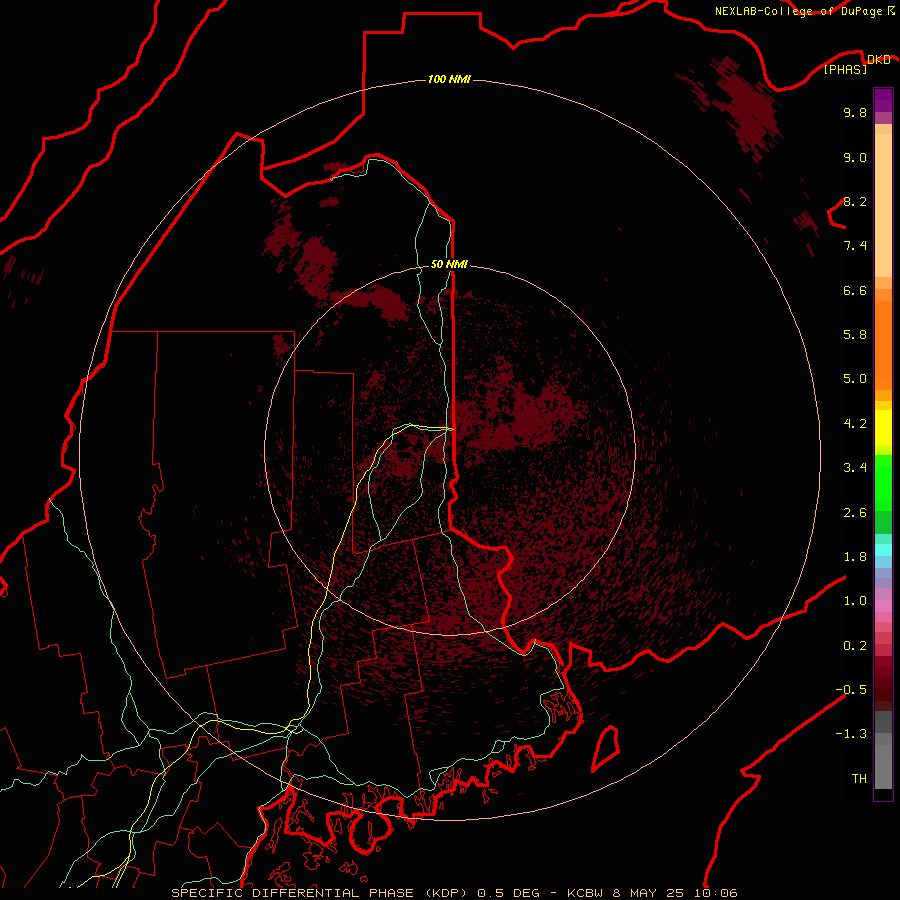
Task: Pick the bright green color scale segment
Action: (883, 483)
